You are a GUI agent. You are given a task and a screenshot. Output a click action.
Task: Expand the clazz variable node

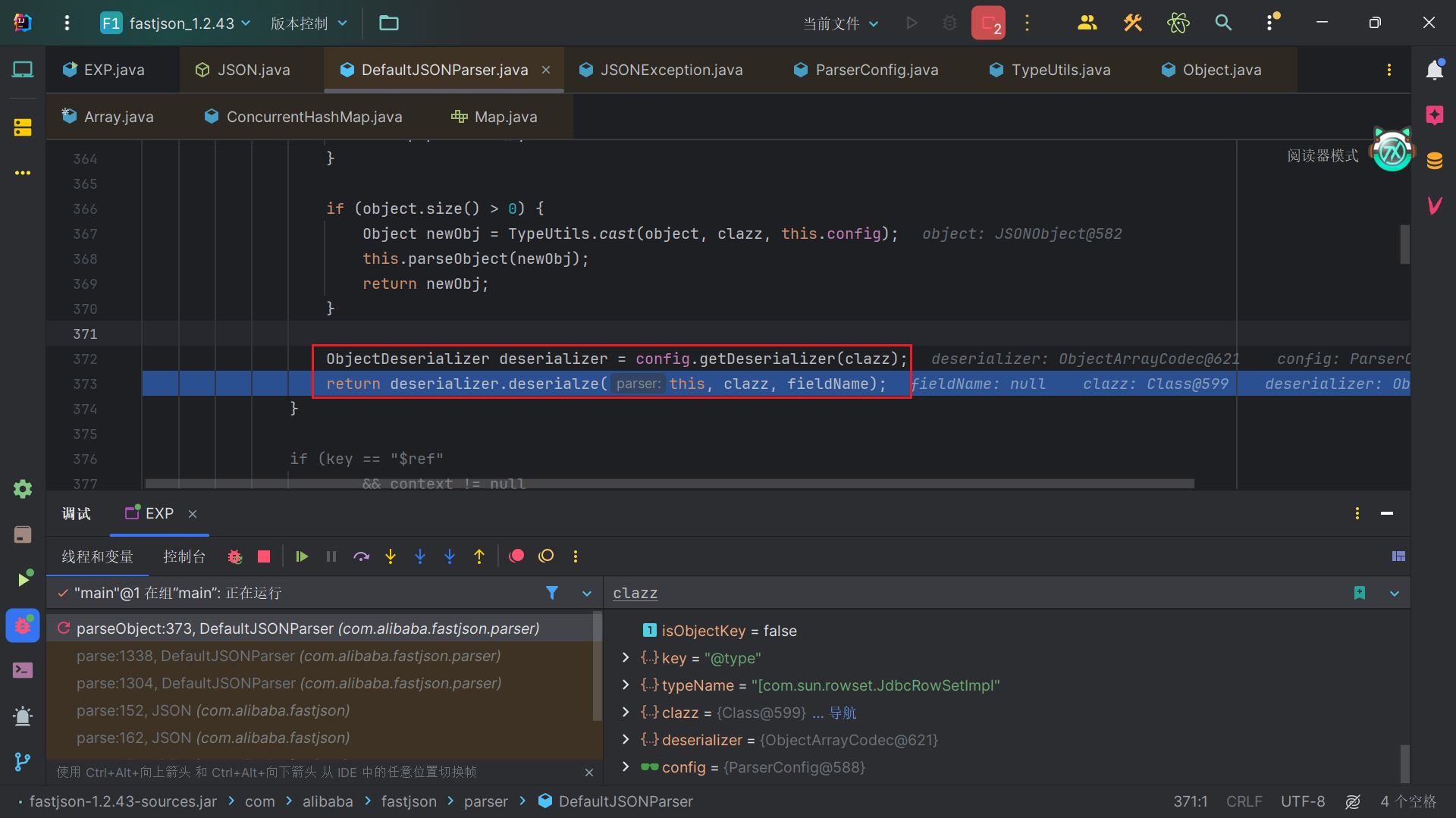(x=626, y=712)
